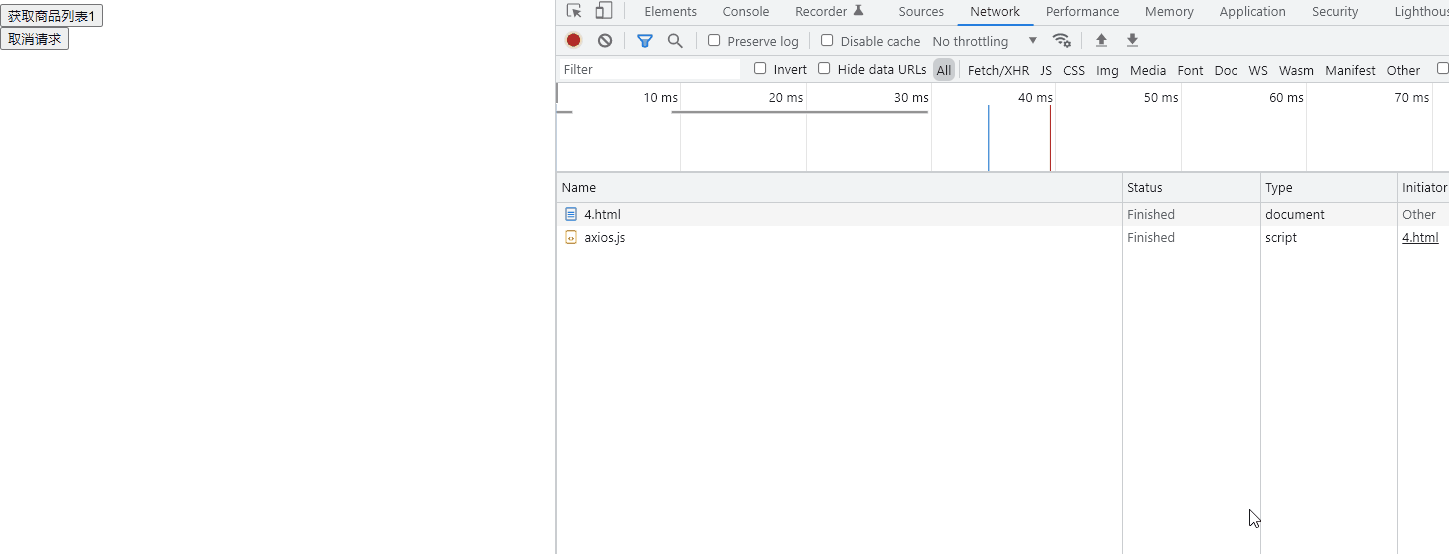The height and width of the screenshot is (554, 1449).
Task: Filter by JS requests
Action: 1046,70
